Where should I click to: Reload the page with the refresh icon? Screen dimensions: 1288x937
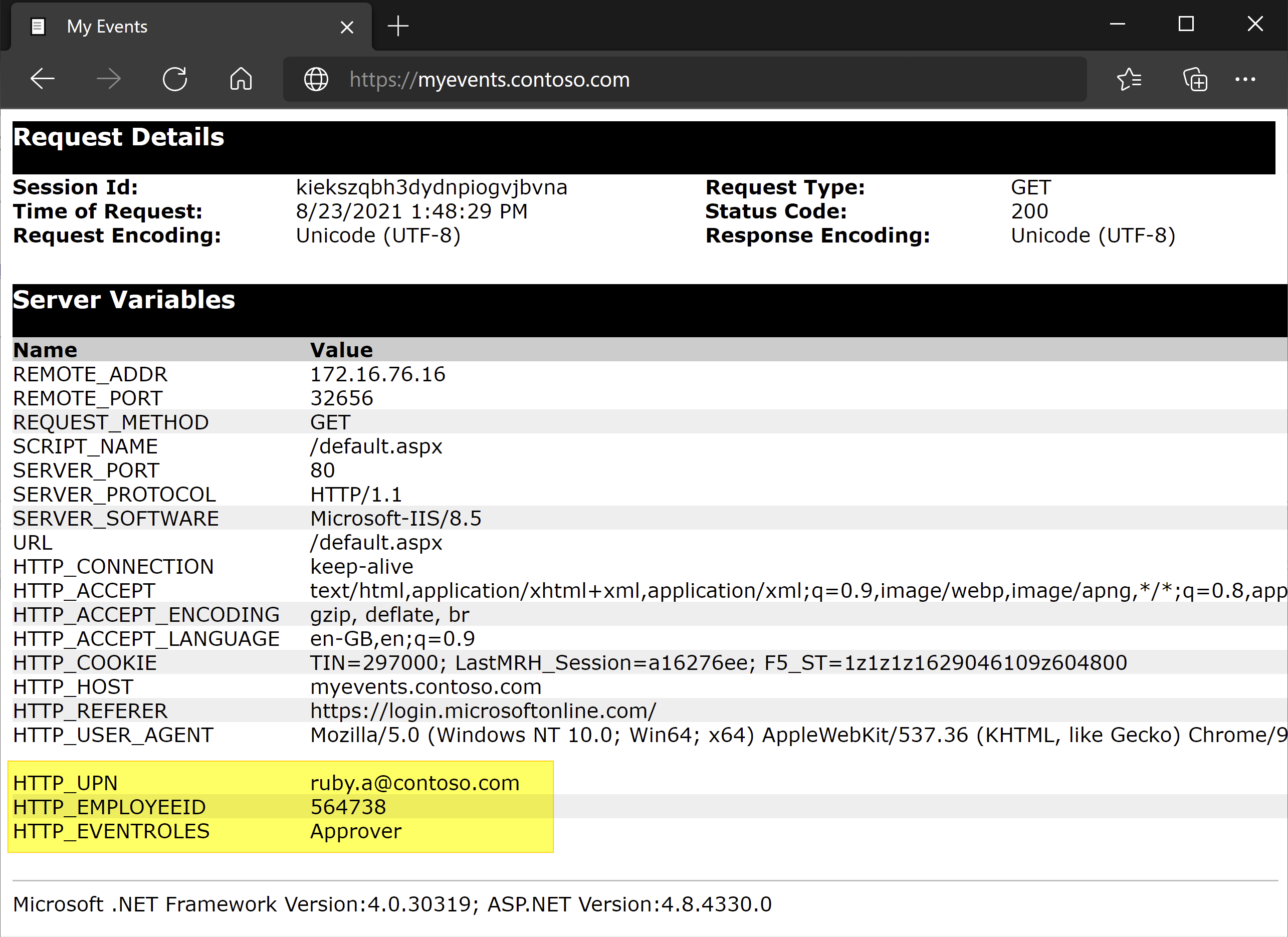point(175,79)
